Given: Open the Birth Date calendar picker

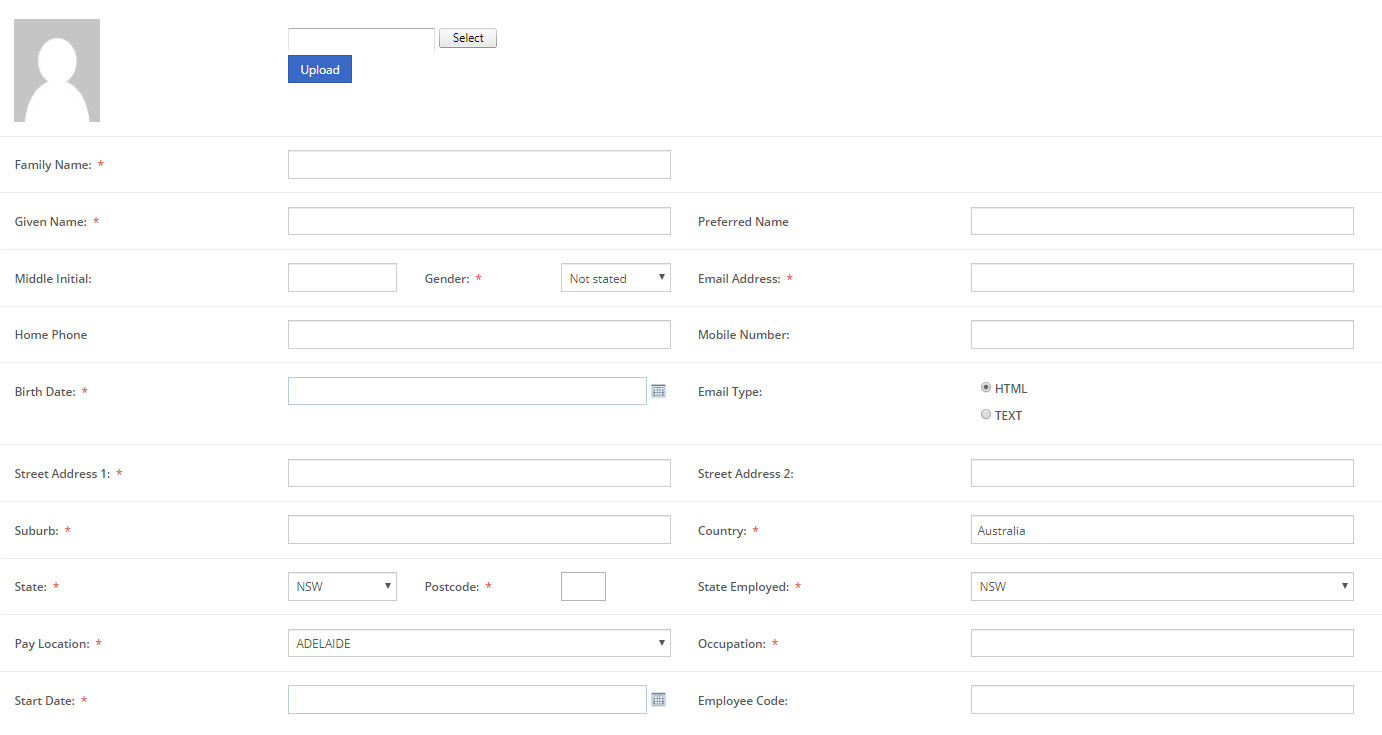Looking at the screenshot, I should click(x=658, y=391).
